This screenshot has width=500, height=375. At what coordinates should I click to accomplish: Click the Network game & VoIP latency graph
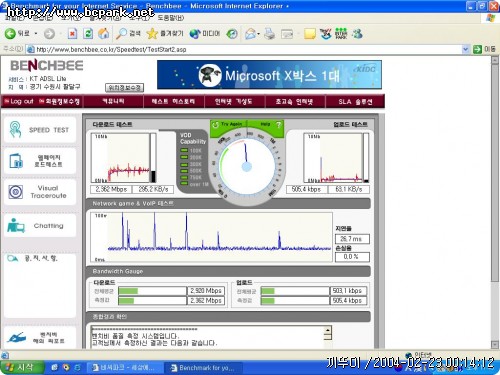[x=211, y=237]
